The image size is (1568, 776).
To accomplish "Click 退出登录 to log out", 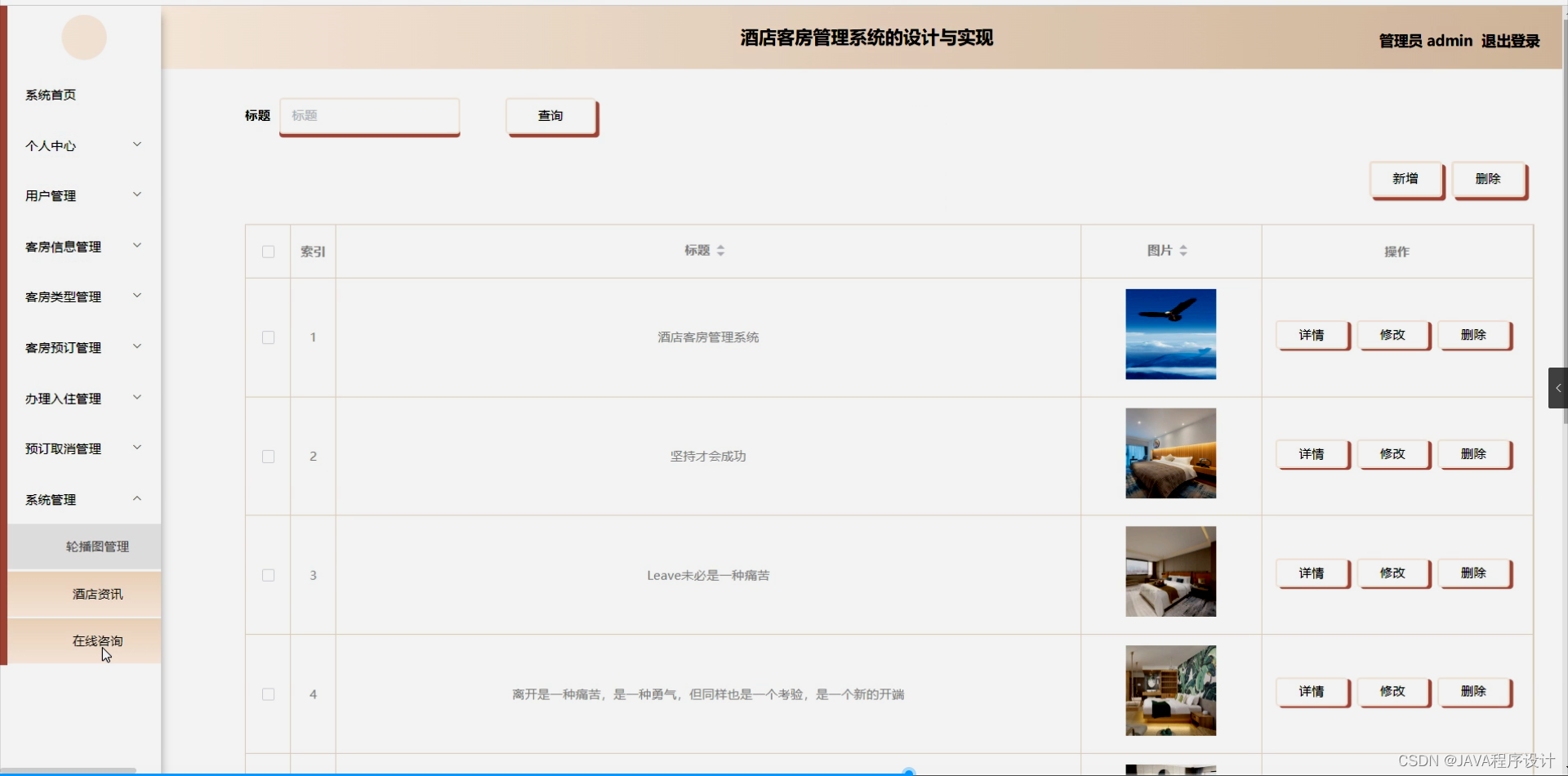I will coord(1511,41).
